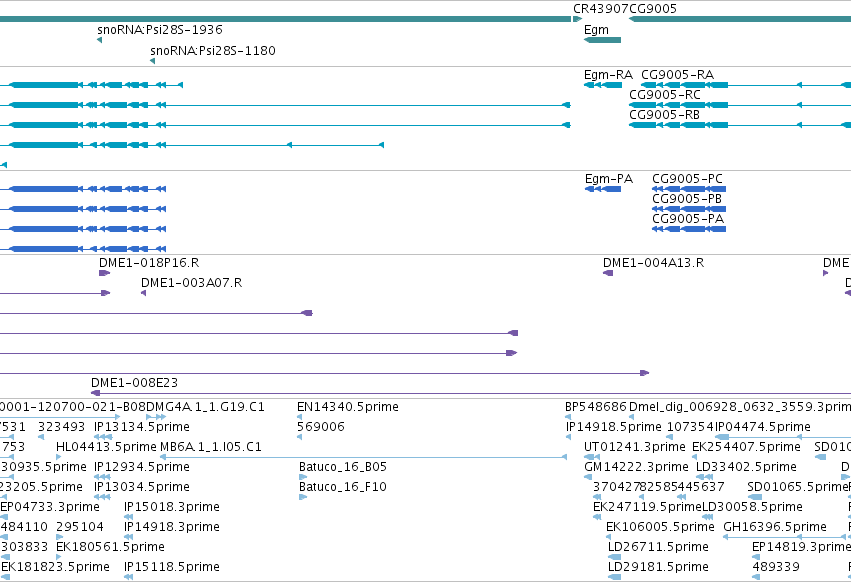
Task: Click the DME1-004A13.R feature
Action: click(x=608, y=273)
